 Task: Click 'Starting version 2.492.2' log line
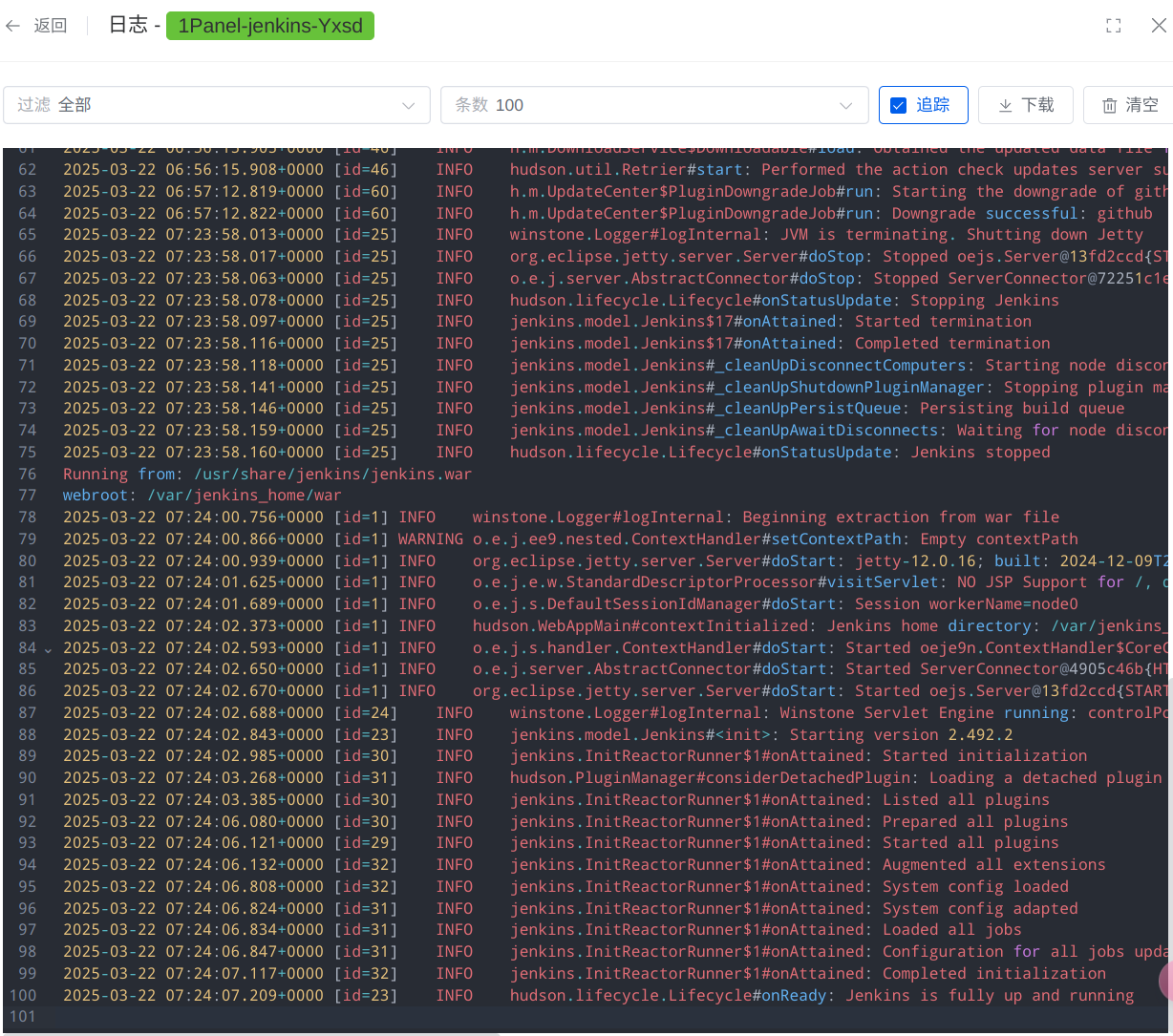click(x=538, y=735)
